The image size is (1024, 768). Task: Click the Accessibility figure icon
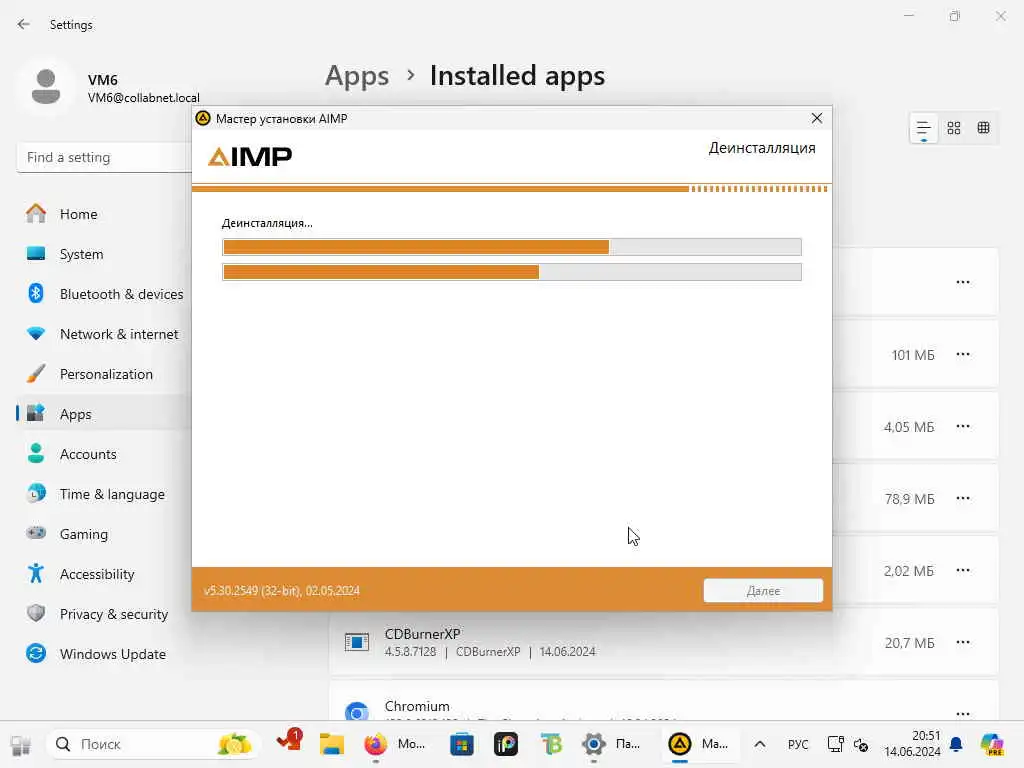pyautogui.click(x=36, y=573)
